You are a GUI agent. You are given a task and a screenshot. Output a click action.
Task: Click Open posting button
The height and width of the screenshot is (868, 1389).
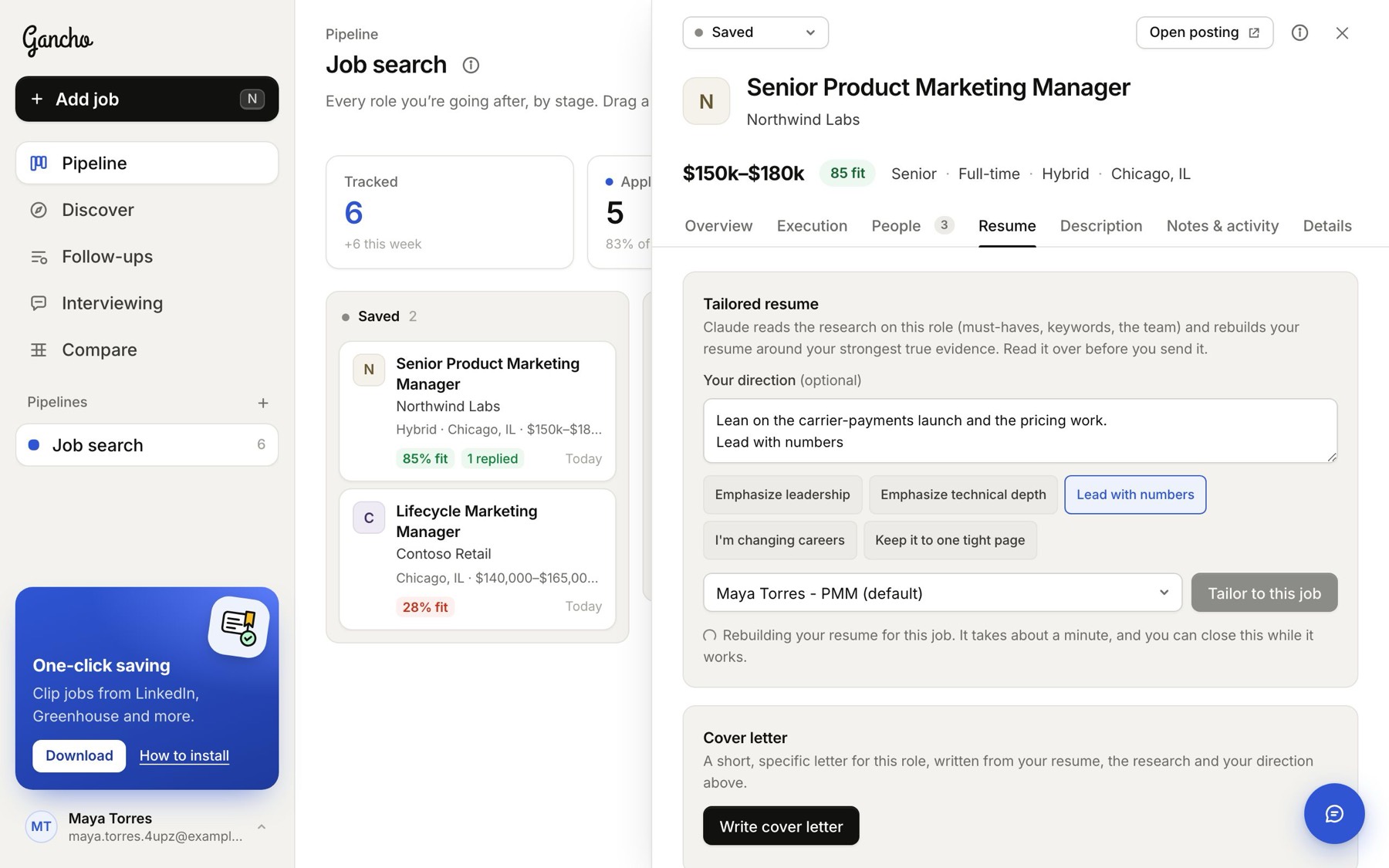click(x=1205, y=32)
